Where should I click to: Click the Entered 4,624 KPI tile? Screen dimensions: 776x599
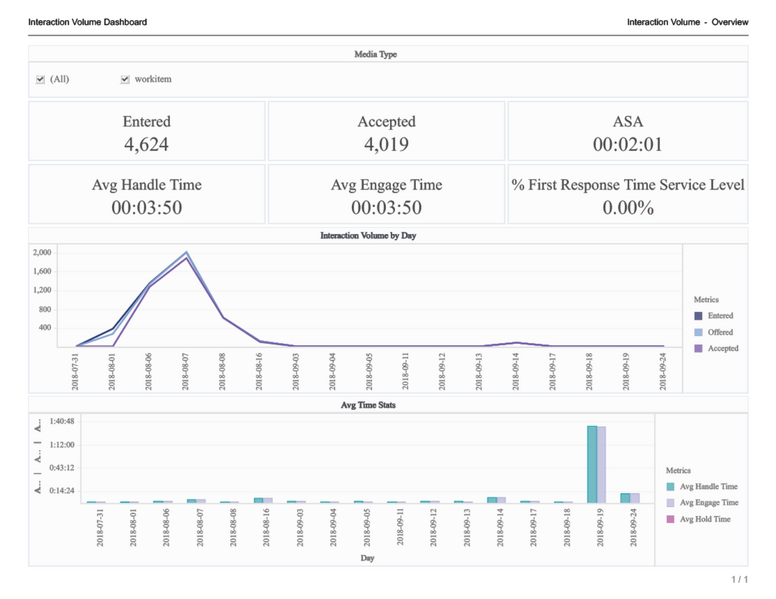pos(147,132)
